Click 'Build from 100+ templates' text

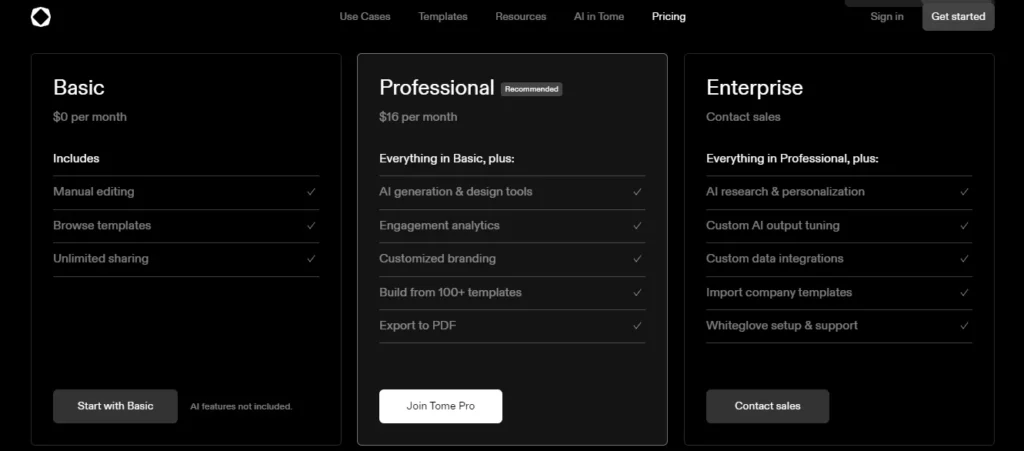[451, 292]
